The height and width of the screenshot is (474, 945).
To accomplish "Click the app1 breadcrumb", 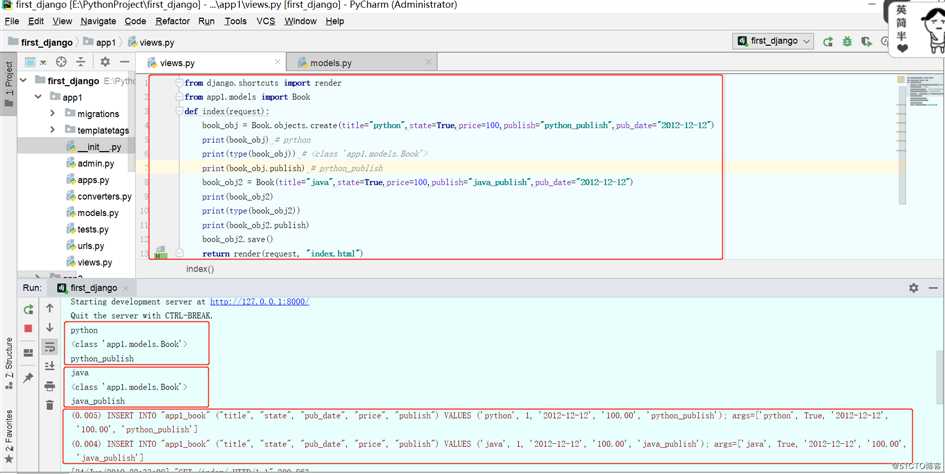I will coord(100,42).
